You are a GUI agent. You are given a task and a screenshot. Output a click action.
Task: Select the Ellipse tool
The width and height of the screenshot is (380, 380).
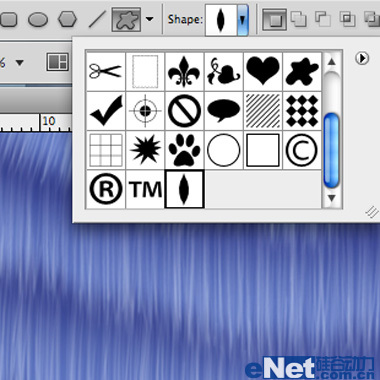tap(38, 20)
